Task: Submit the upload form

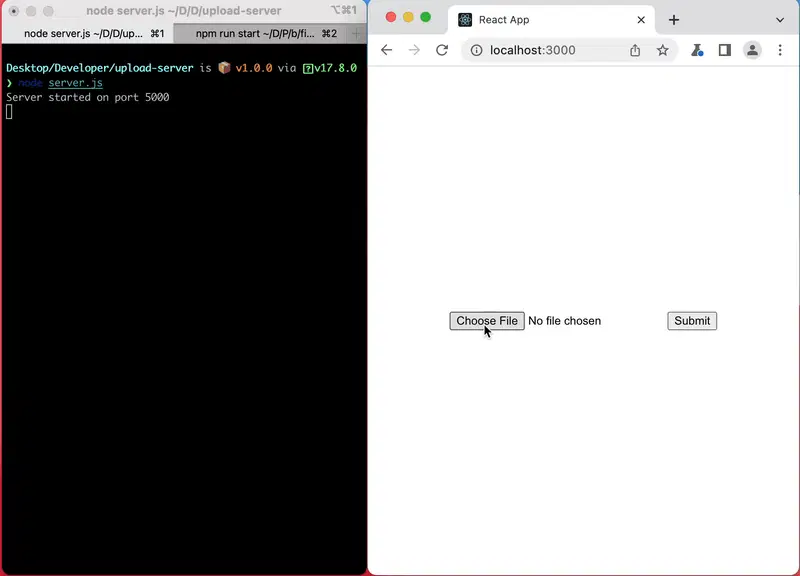Action: pyautogui.click(x=692, y=321)
